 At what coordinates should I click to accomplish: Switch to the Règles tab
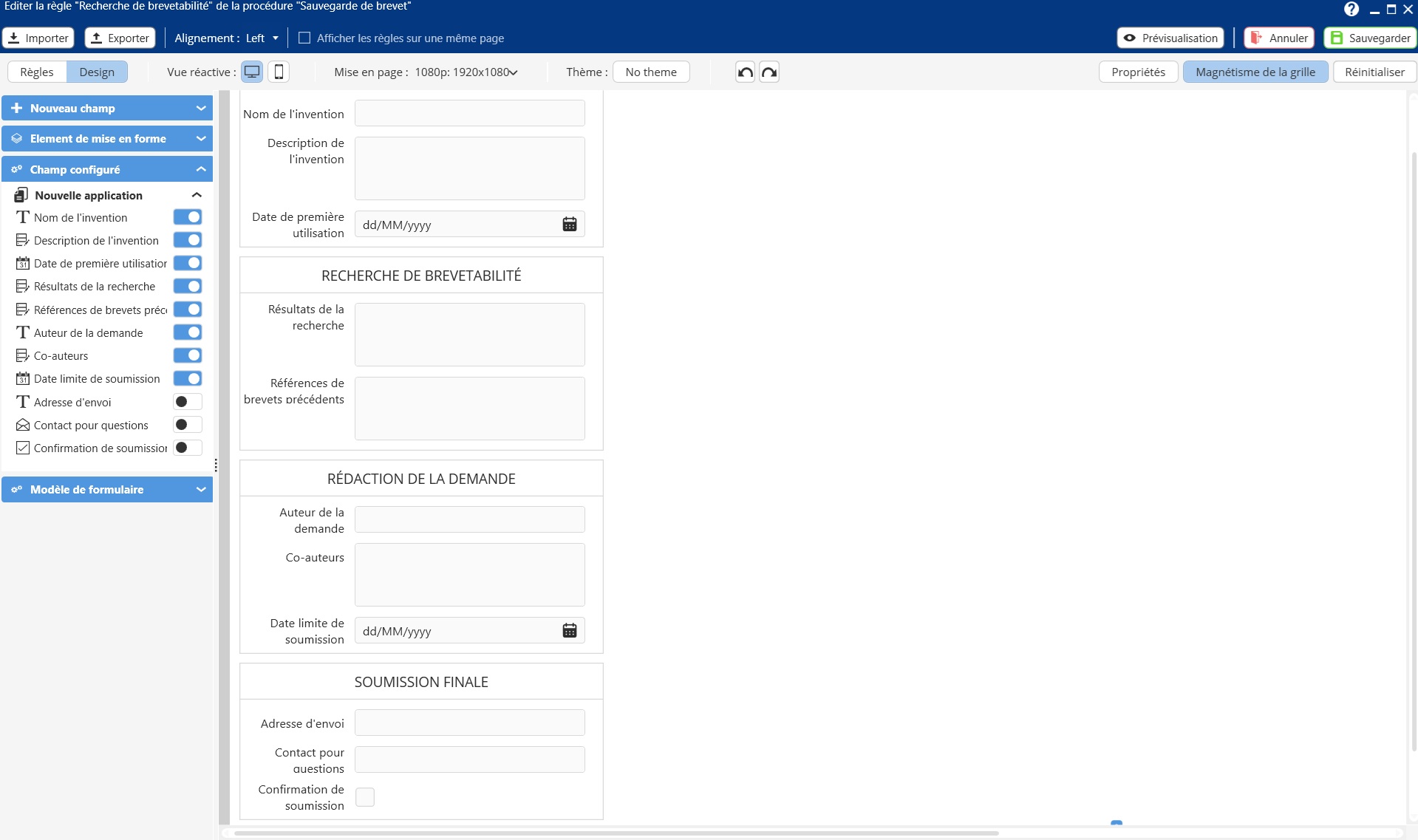tap(37, 72)
